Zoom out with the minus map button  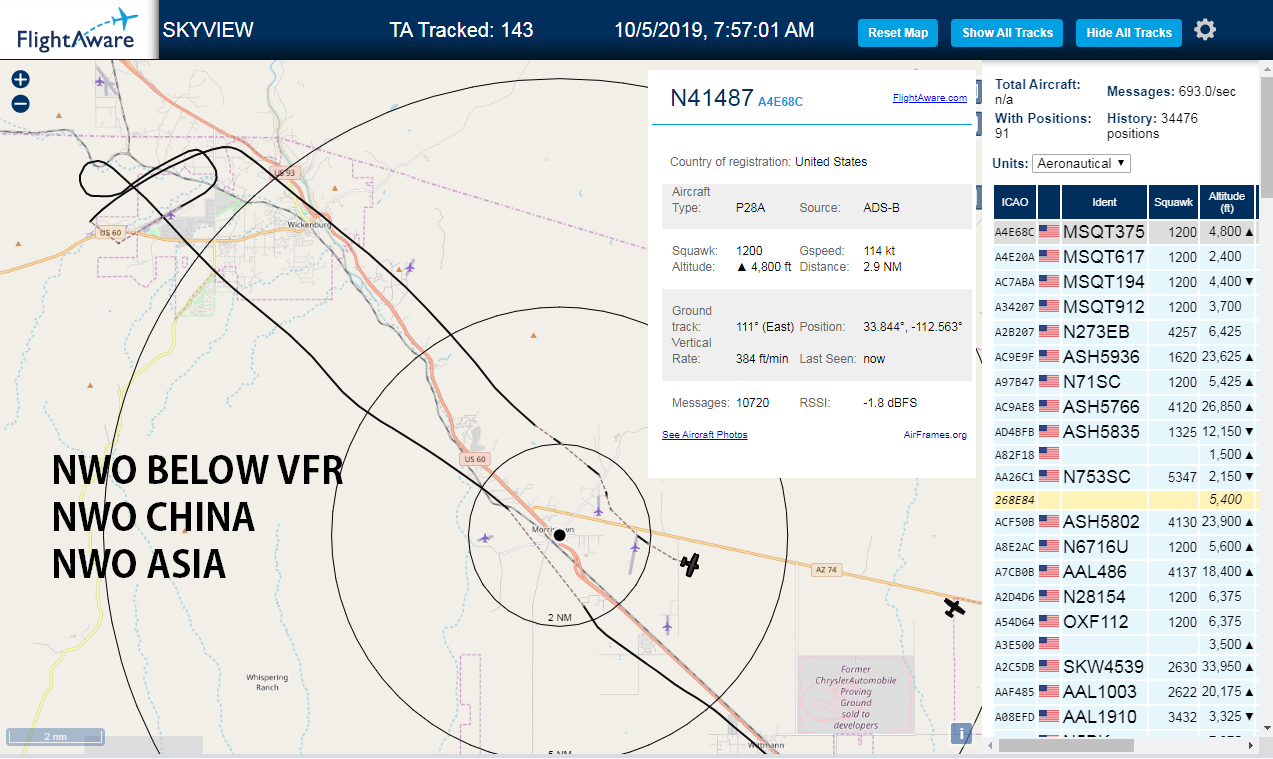[20, 104]
